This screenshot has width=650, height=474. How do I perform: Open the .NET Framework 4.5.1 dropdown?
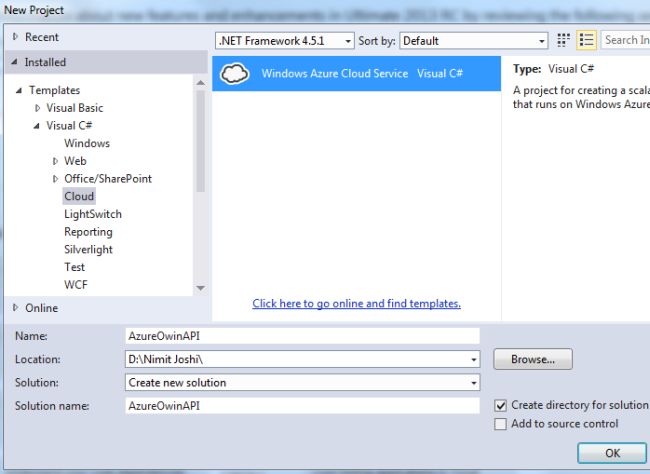click(x=285, y=41)
